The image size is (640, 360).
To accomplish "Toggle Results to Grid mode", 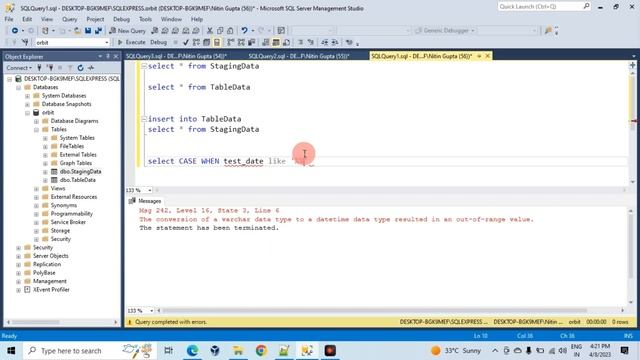I will tap(276, 42).
